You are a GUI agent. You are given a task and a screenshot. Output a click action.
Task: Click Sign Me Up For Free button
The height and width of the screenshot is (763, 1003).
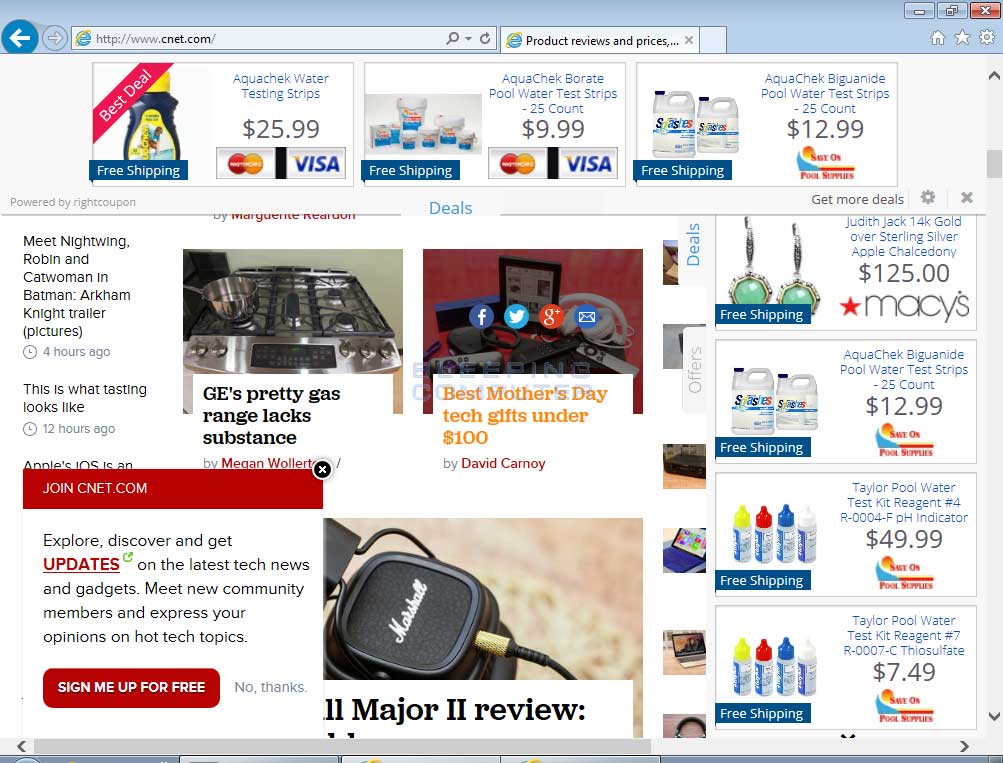tap(131, 688)
